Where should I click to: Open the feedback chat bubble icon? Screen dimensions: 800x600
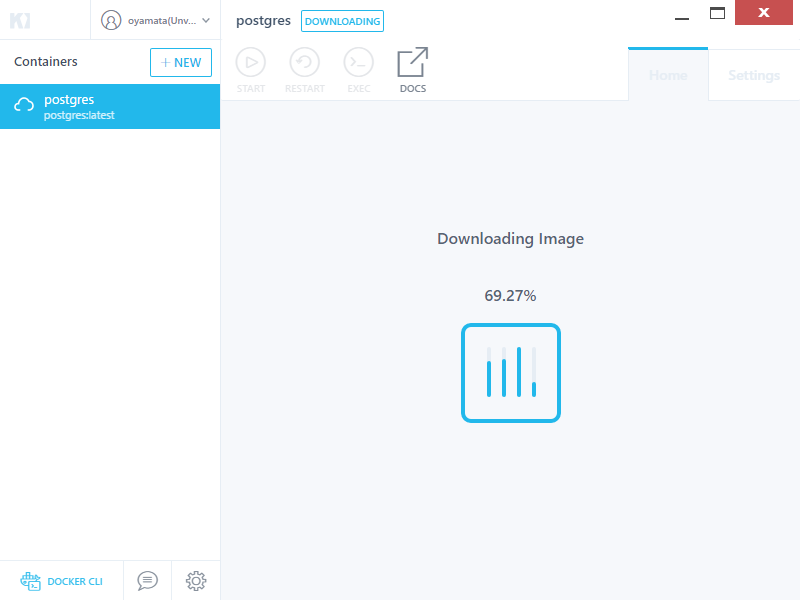tap(147, 581)
